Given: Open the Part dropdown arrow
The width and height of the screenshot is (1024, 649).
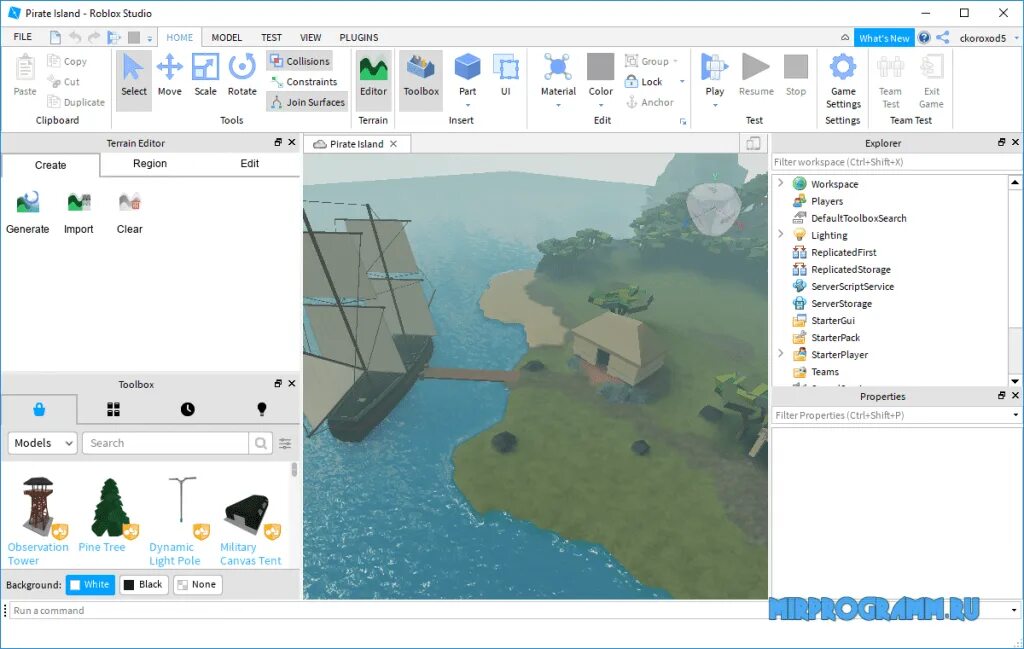Looking at the screenshot, I should tap(468, 105).
